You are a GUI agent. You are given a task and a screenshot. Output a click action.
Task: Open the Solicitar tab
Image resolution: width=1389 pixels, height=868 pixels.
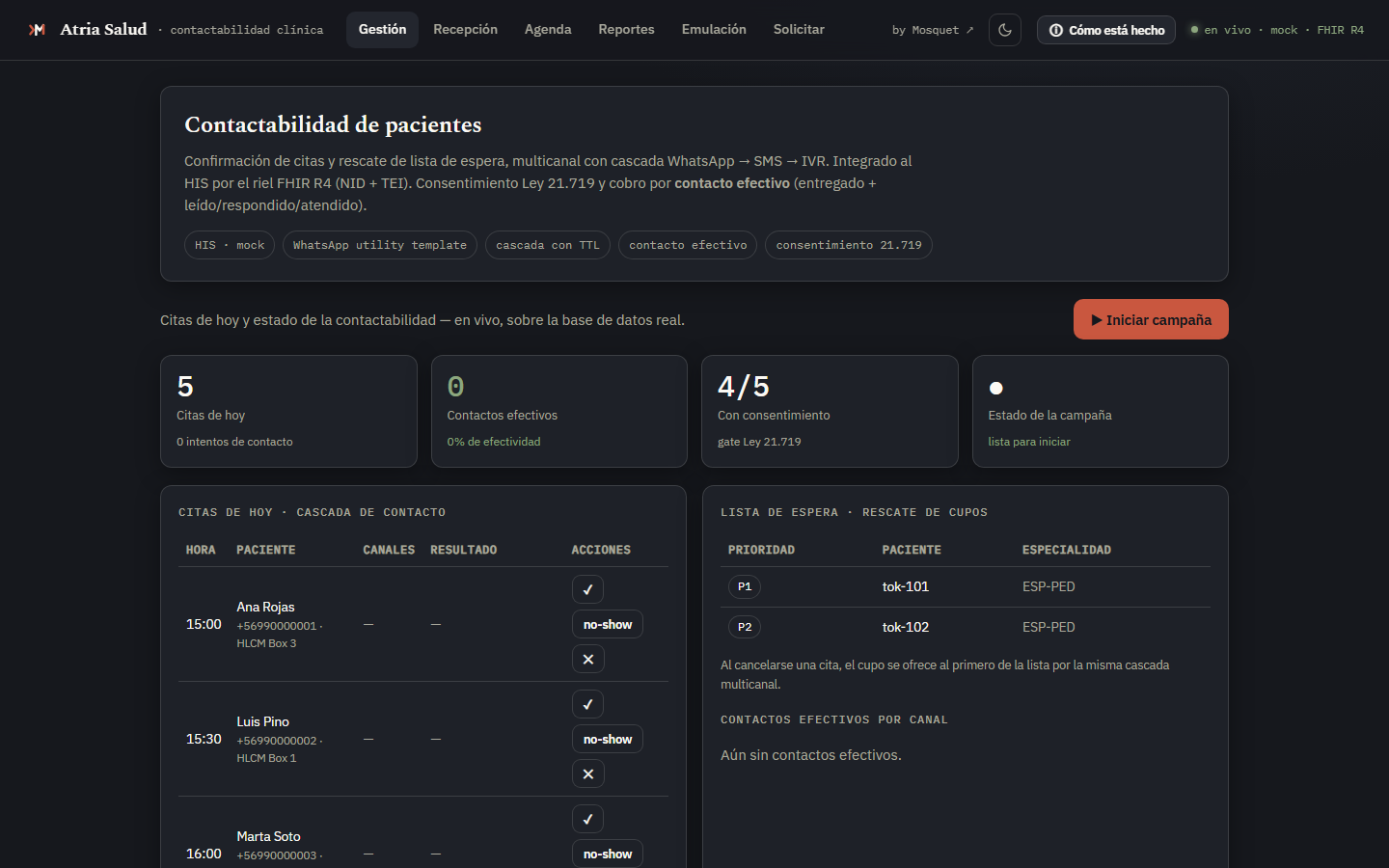[799, 30]
